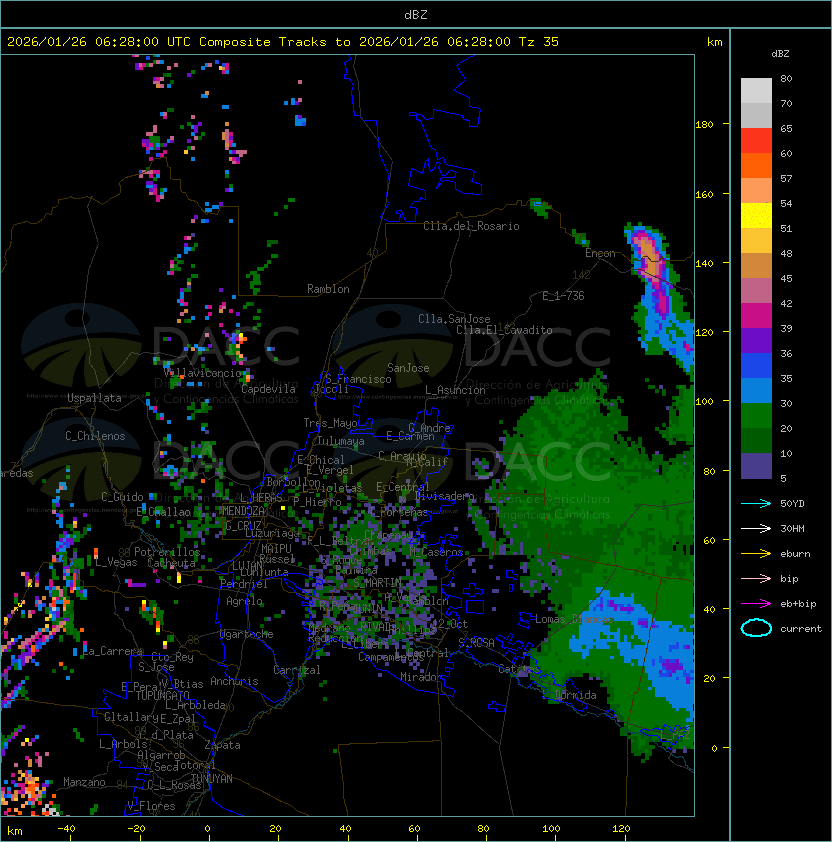This screenshot has width=832, height=842.
Task: Click the white 30HM track arrow
Action: (756, 528)
